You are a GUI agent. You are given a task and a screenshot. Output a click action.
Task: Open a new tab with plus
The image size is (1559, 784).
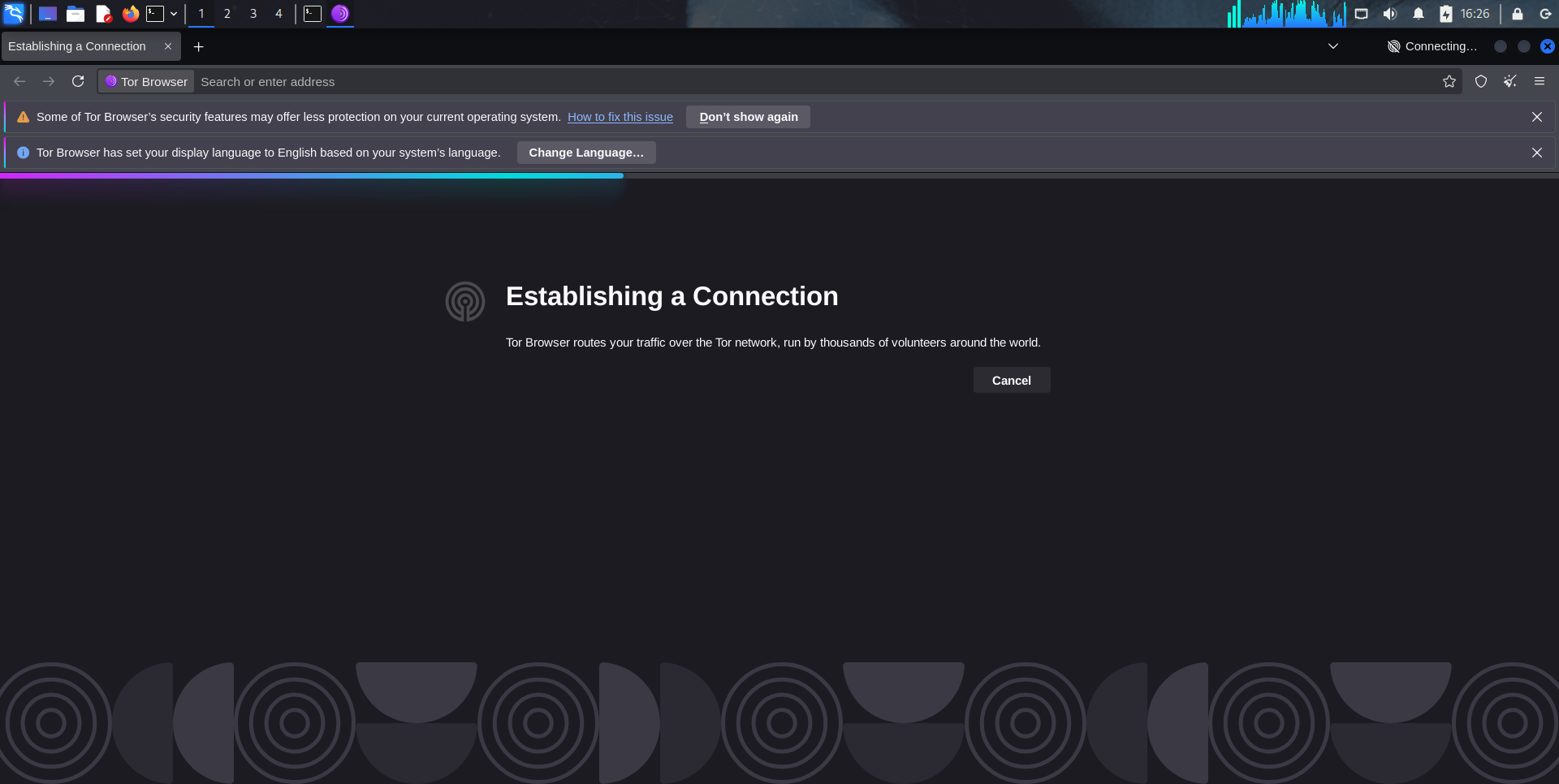(x=198, y=46)
